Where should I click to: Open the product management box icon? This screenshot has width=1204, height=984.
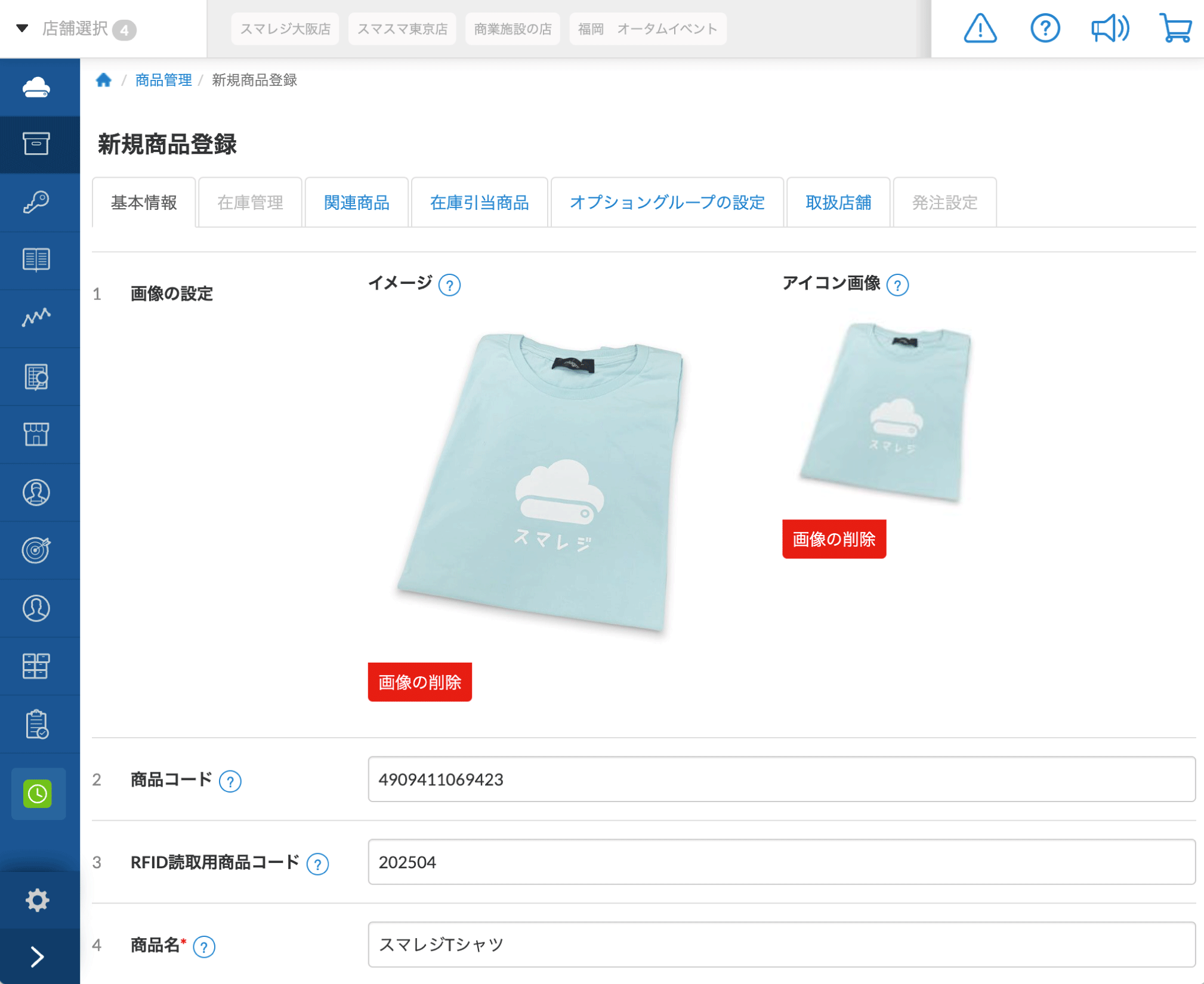[x=36, y=144]
